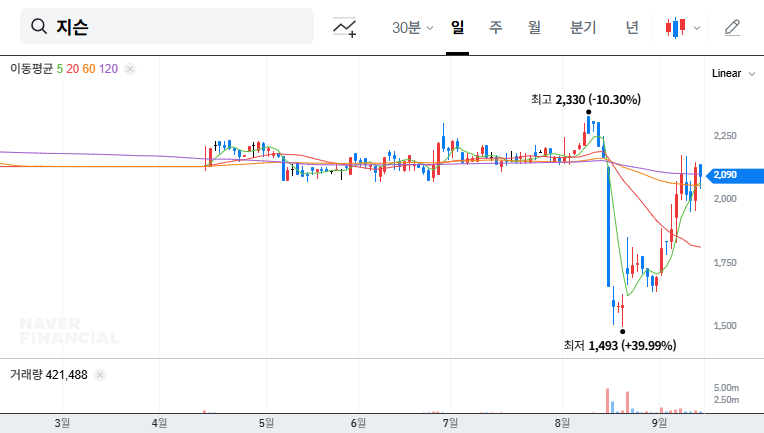Open the Linear scale dropdown
The height and width of the screenshot is (433, 764).
(733, 74)
